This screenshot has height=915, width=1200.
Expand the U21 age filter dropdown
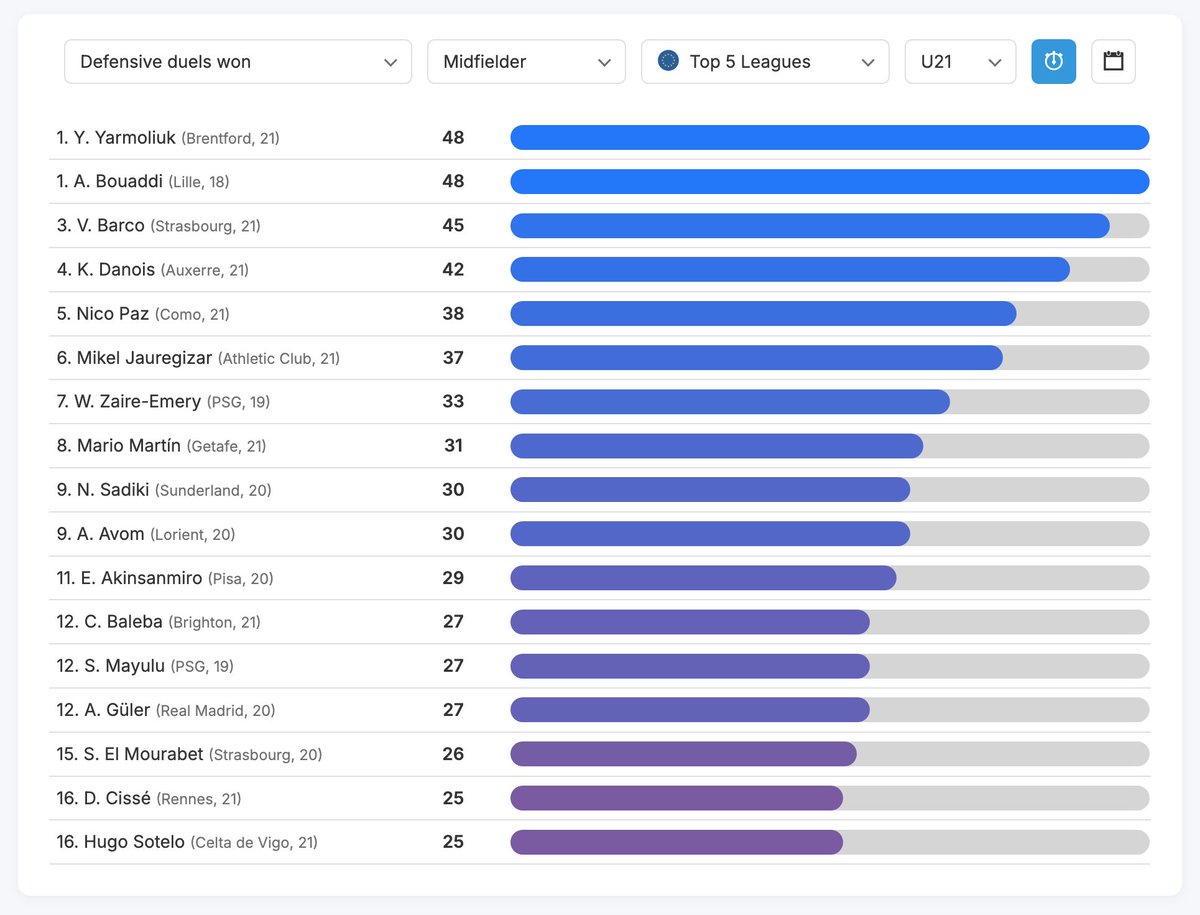[x=960, y=61]
